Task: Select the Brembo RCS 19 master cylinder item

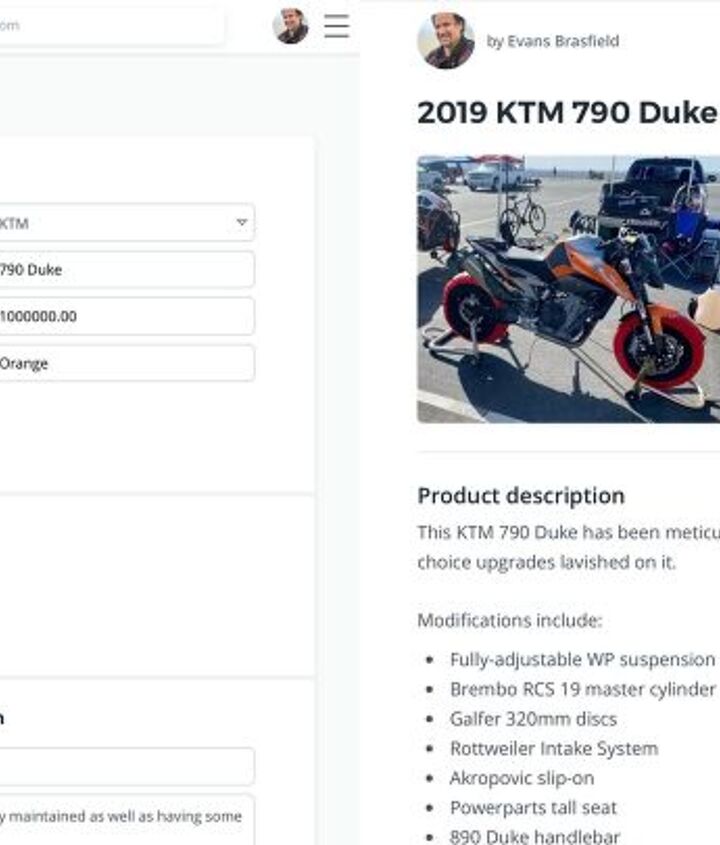Action: click(582, 689)
